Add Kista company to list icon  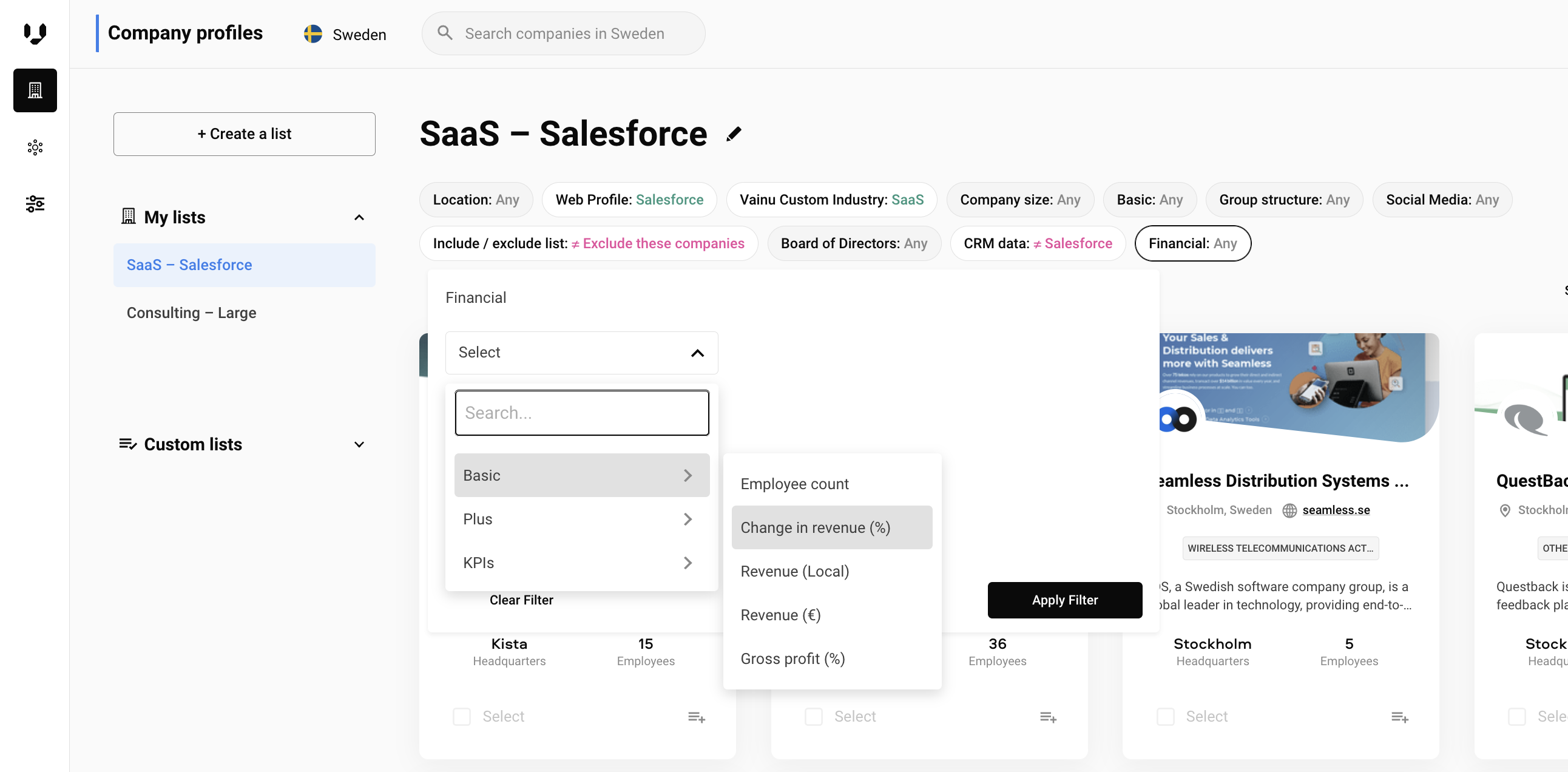pyautogui.click(x=697, y=717)
